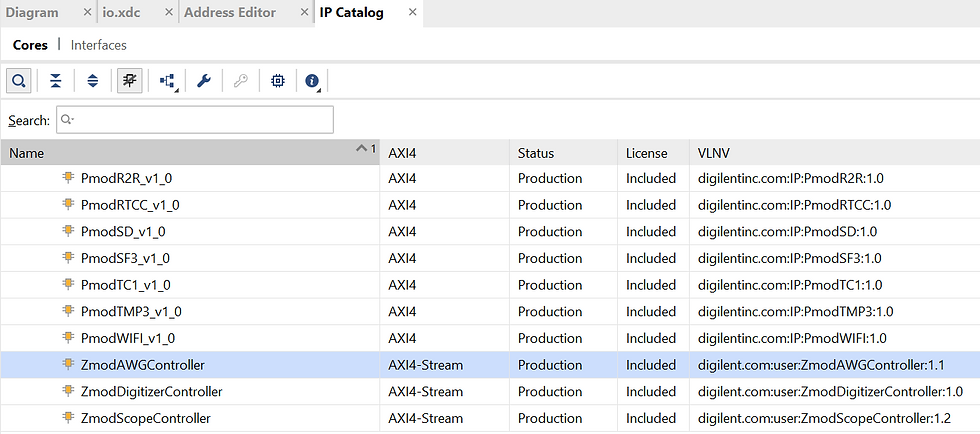This screenshot has width=980, height=434.
Task: Click VLNV digilent.com:user:ZmodScopeController:1.2
Action: (x=824, y=418)
